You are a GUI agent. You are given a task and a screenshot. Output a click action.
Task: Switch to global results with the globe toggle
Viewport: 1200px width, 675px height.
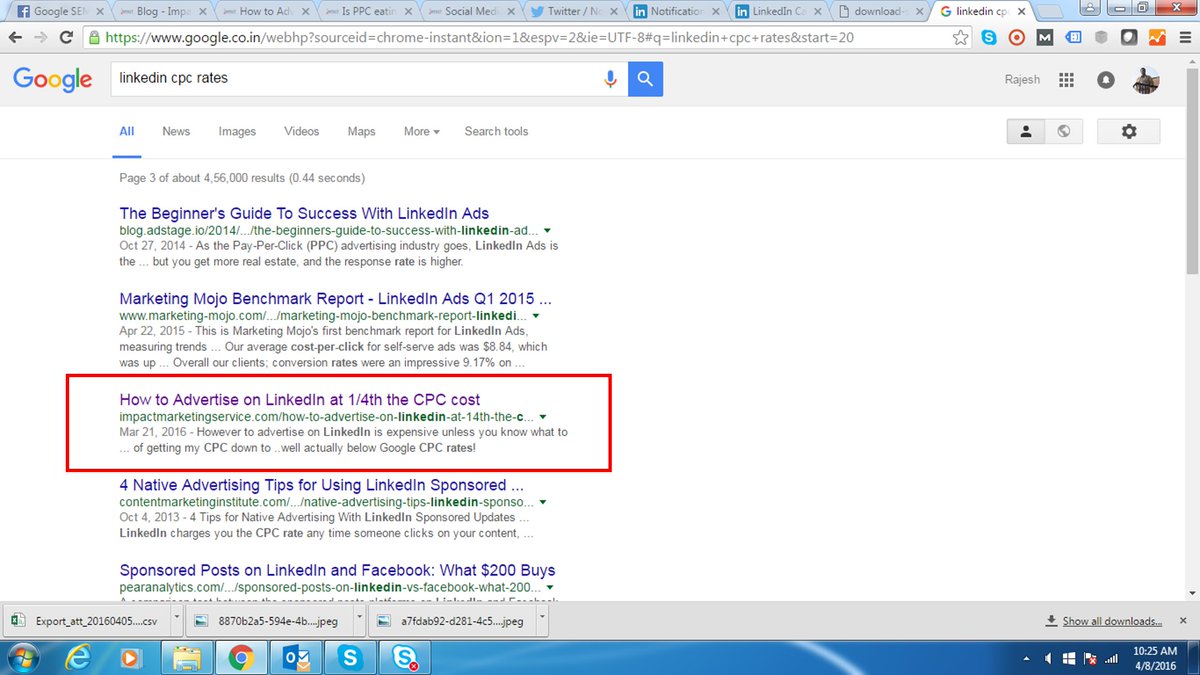click(1063, 131)
